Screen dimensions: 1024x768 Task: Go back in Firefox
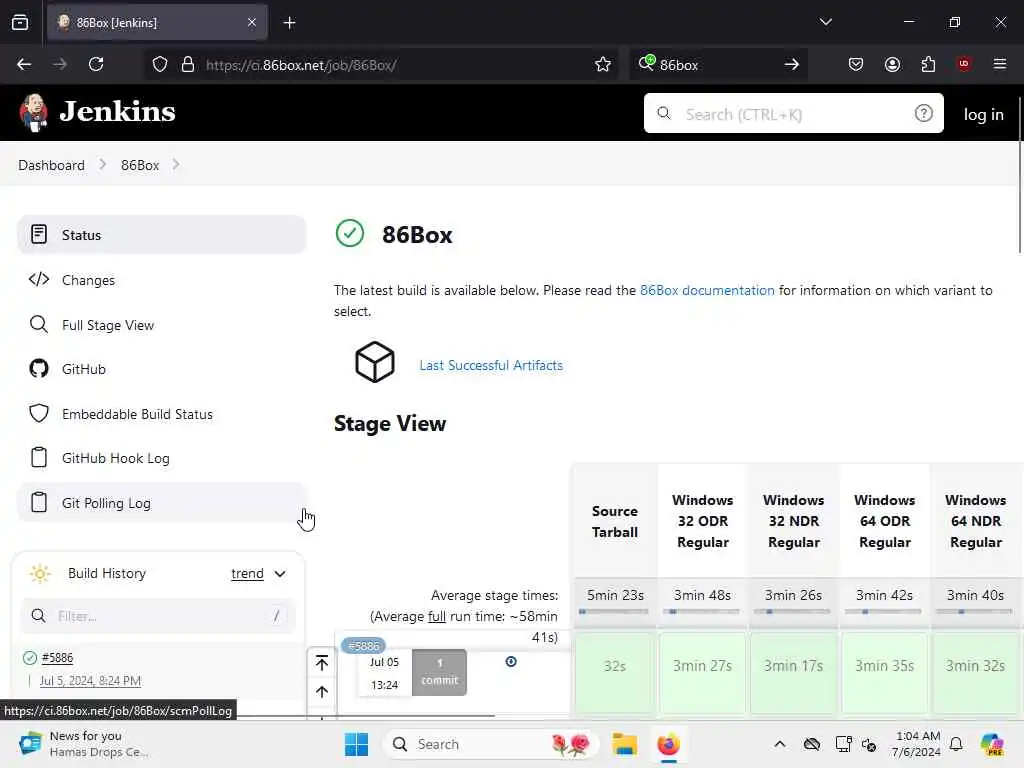pos(24,64)
